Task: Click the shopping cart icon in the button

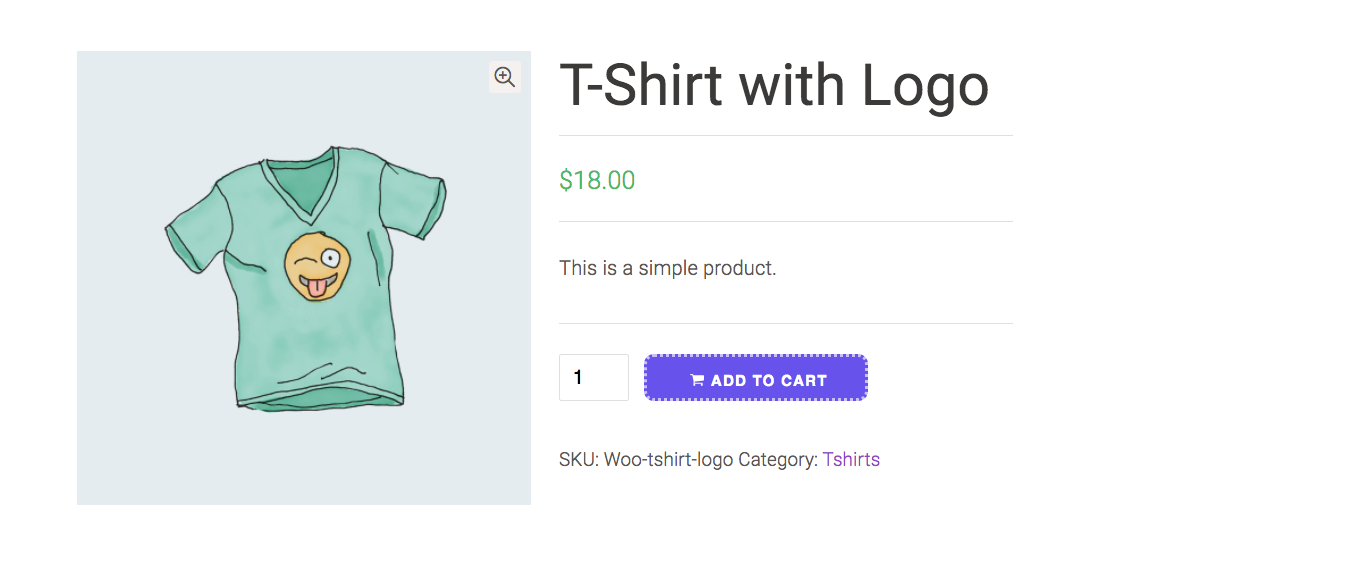Action: (x=697, y=380)
